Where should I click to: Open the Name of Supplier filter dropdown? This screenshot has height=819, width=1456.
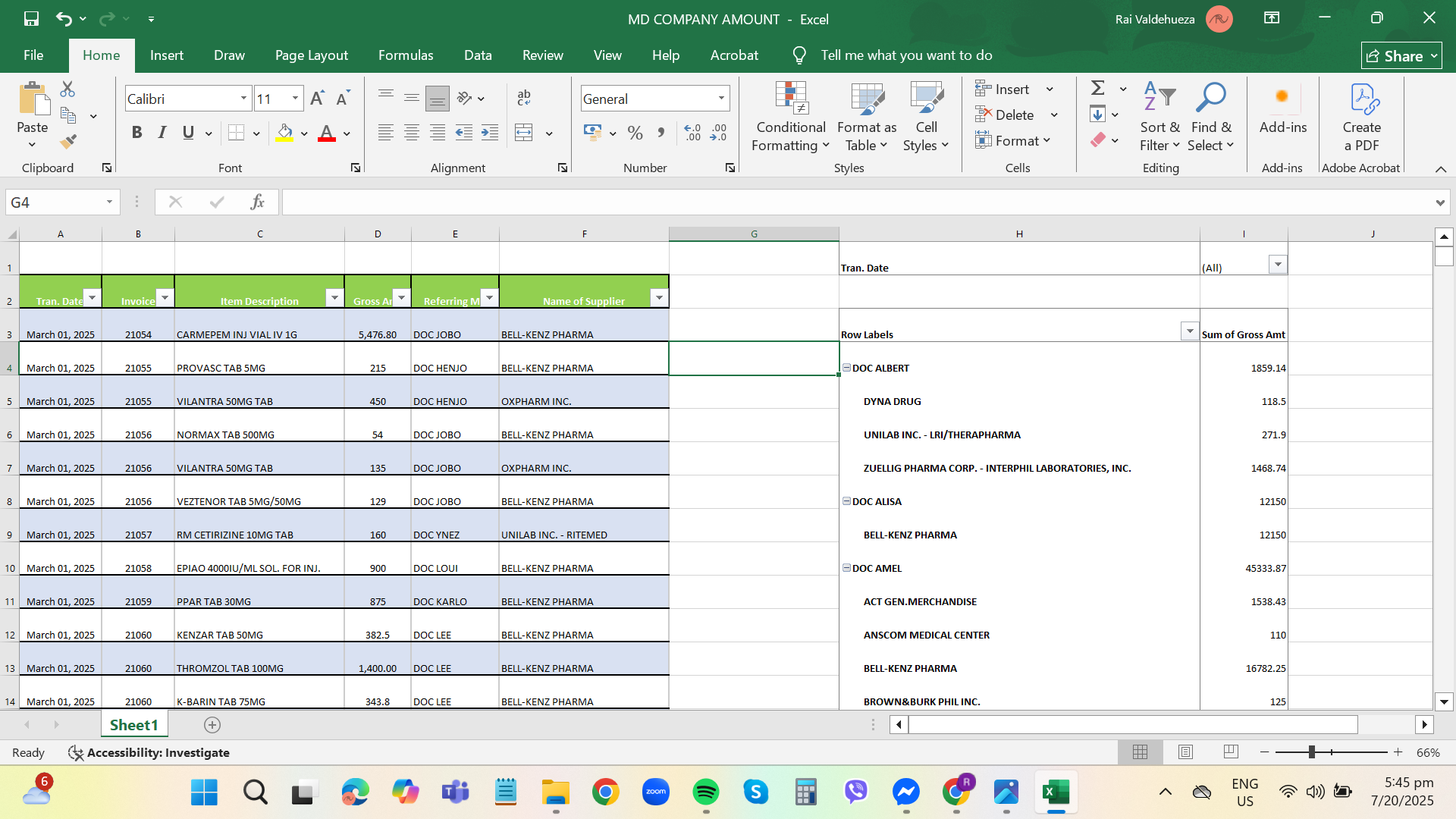659,298
